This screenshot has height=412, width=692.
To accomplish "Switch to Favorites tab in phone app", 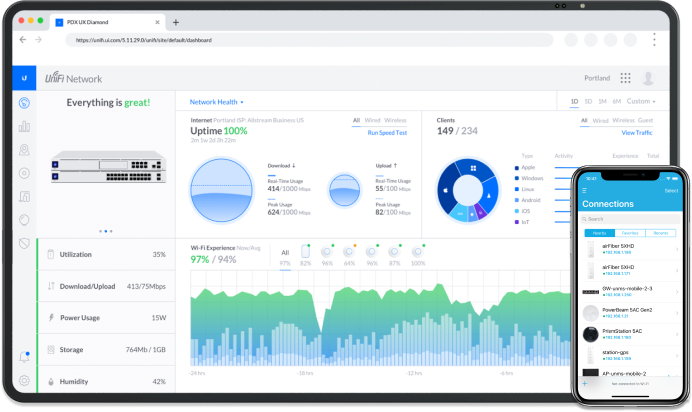I will [x=631, y=232].
